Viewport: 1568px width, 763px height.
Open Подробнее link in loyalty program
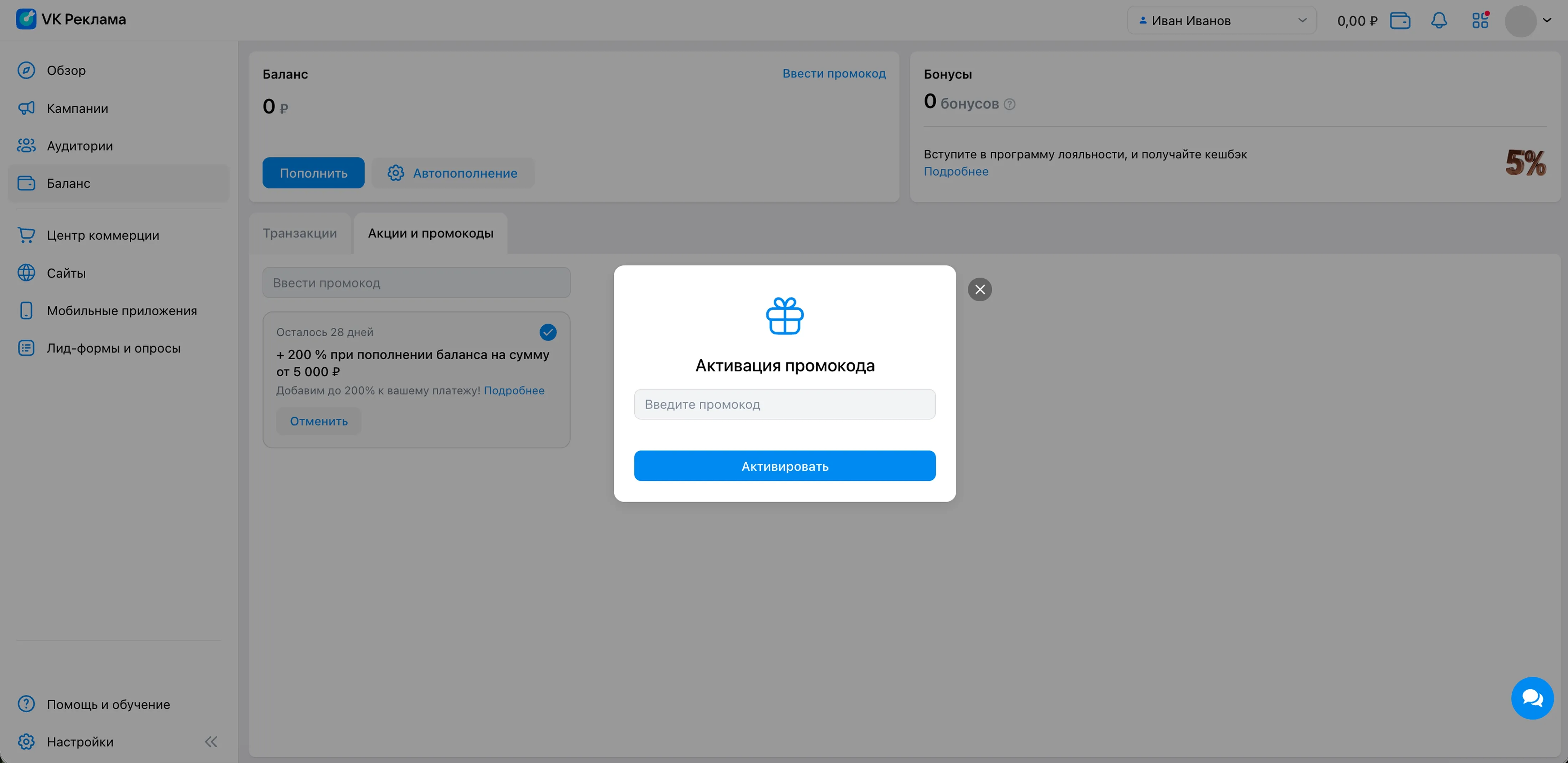955,172
